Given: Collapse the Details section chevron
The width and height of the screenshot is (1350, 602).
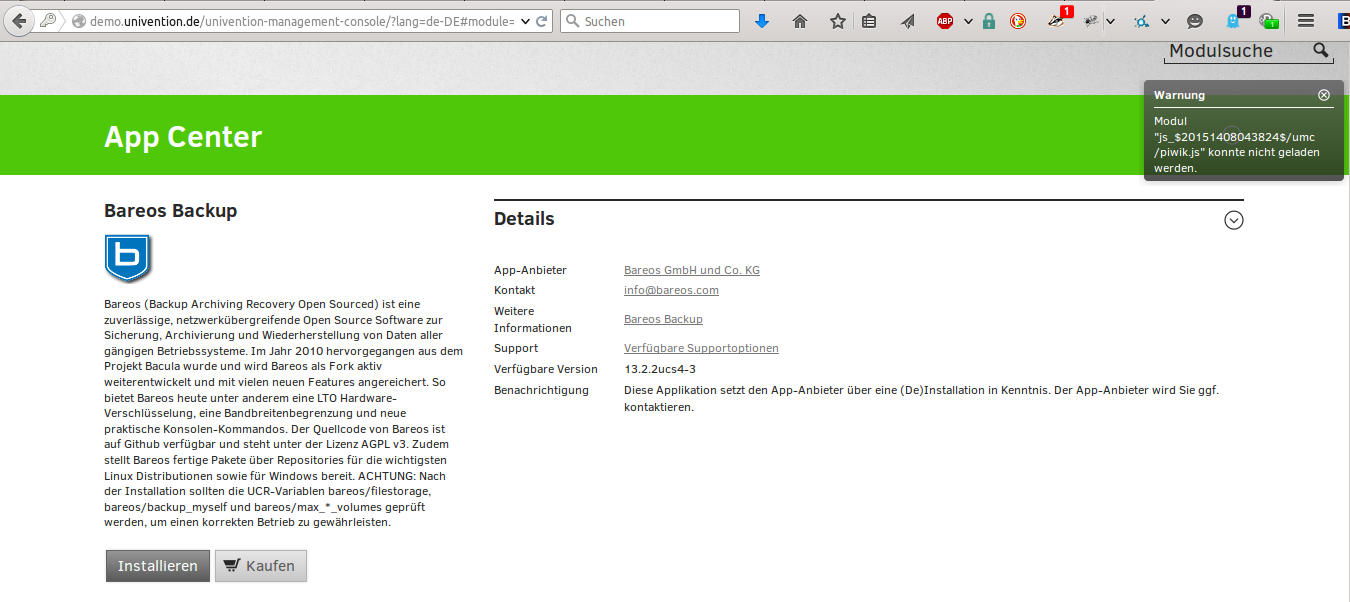Looking at the screenshot, I should point(1233,220).
